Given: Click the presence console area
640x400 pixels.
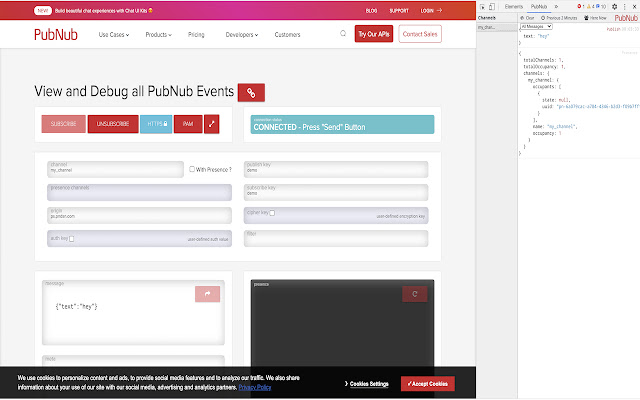Looking at the screenshot, I should coord(342,322).
